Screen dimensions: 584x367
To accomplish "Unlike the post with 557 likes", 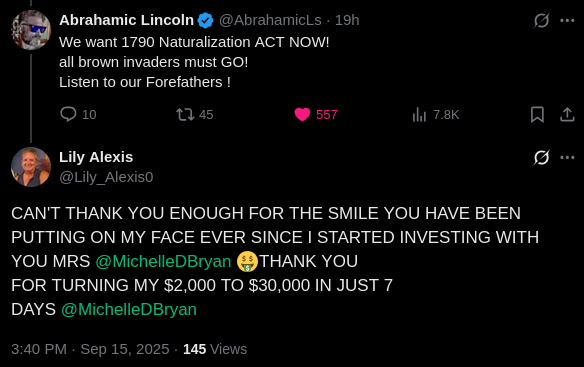I will 302,114.
